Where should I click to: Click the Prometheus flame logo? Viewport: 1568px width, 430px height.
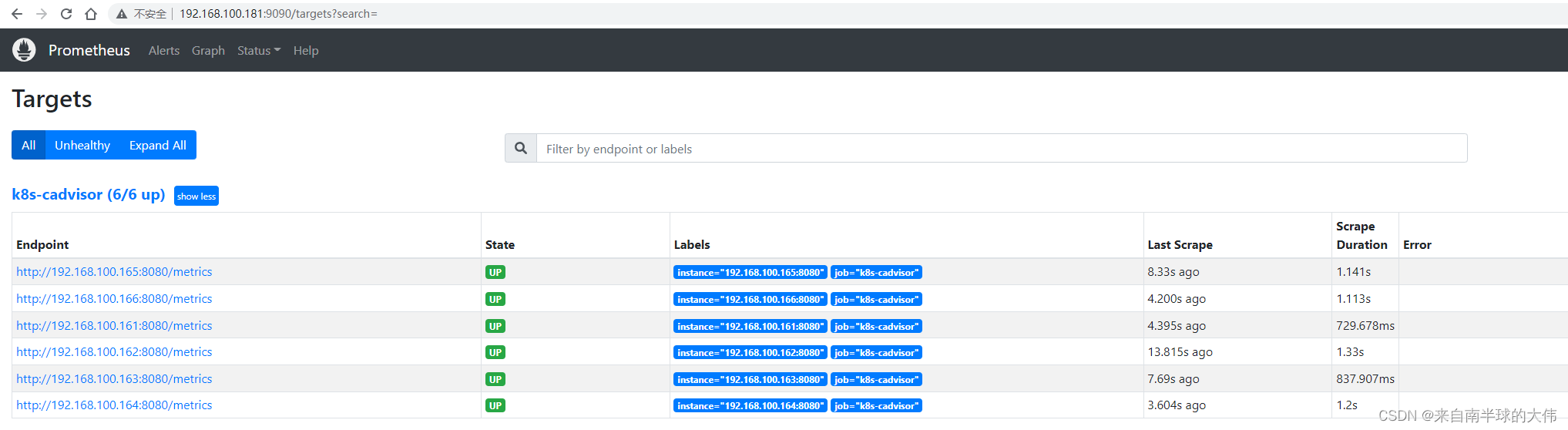(x=24, y=50)
